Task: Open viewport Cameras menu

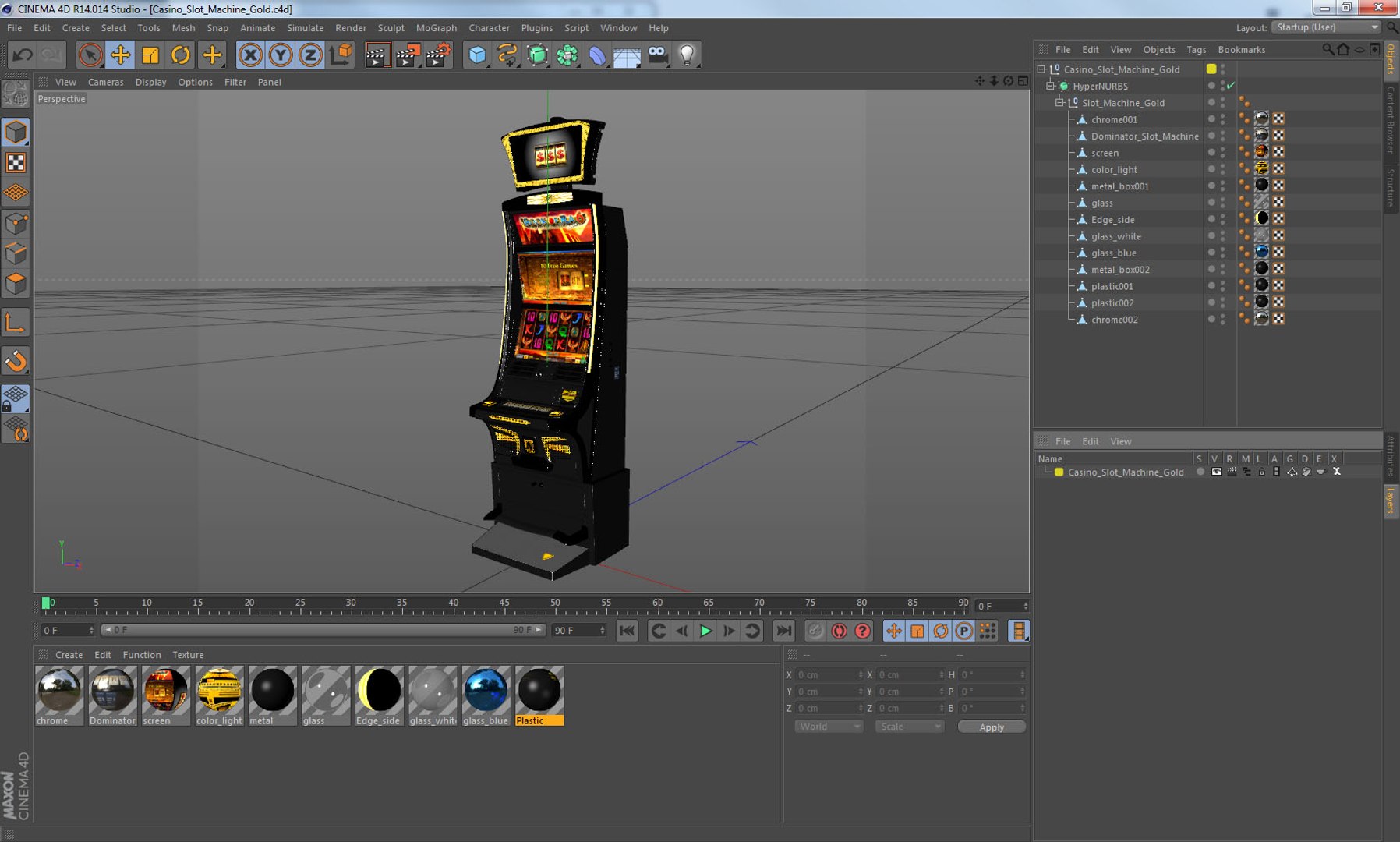Action: click(x=105, y=82)
